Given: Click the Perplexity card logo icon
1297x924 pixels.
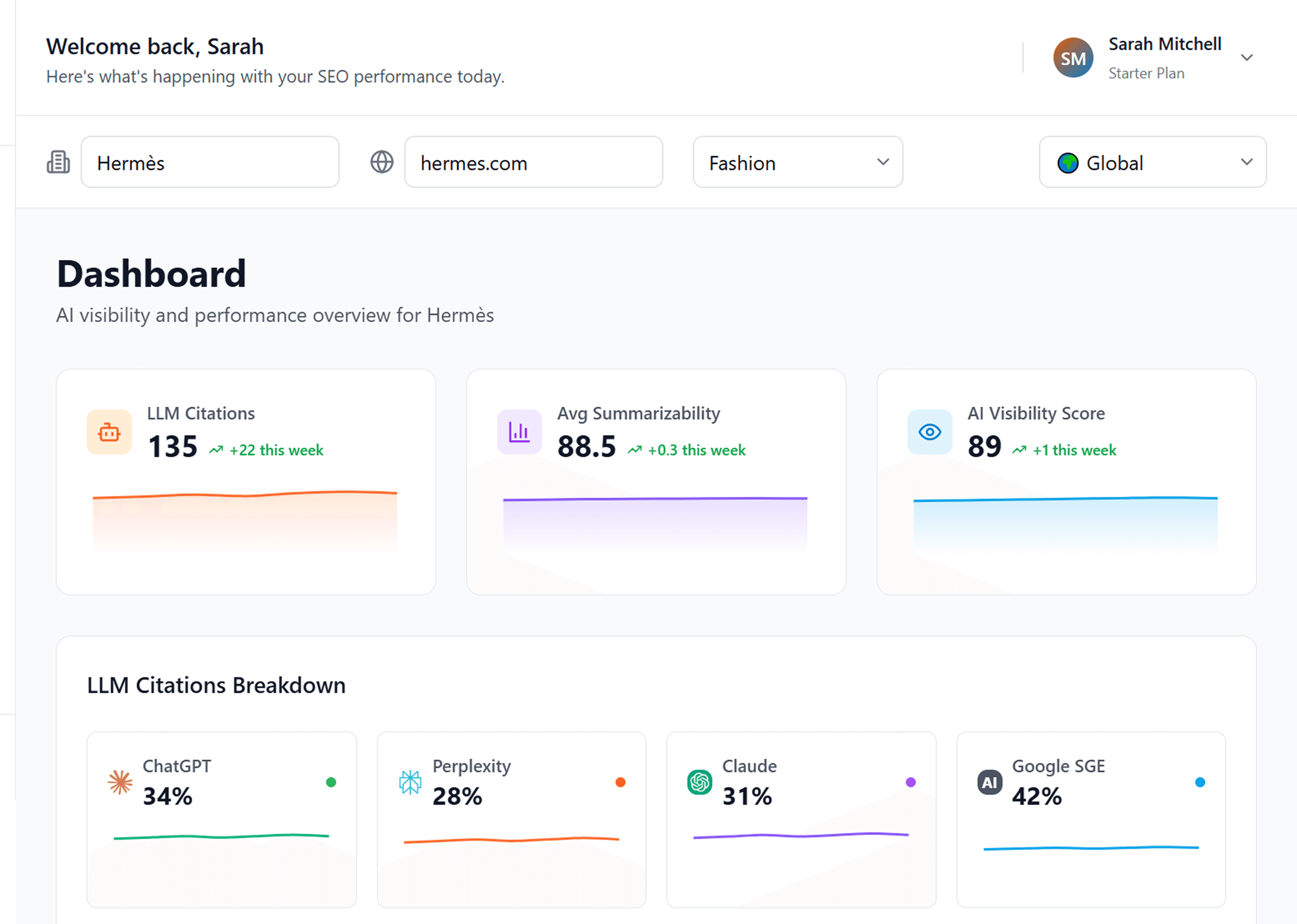Looking at the screenshot, I should (x=410, y=782).
